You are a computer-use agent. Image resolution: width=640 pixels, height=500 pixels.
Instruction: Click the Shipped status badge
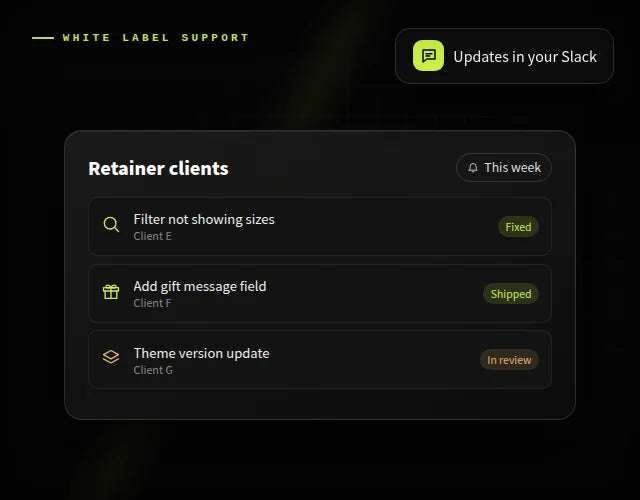511,294
